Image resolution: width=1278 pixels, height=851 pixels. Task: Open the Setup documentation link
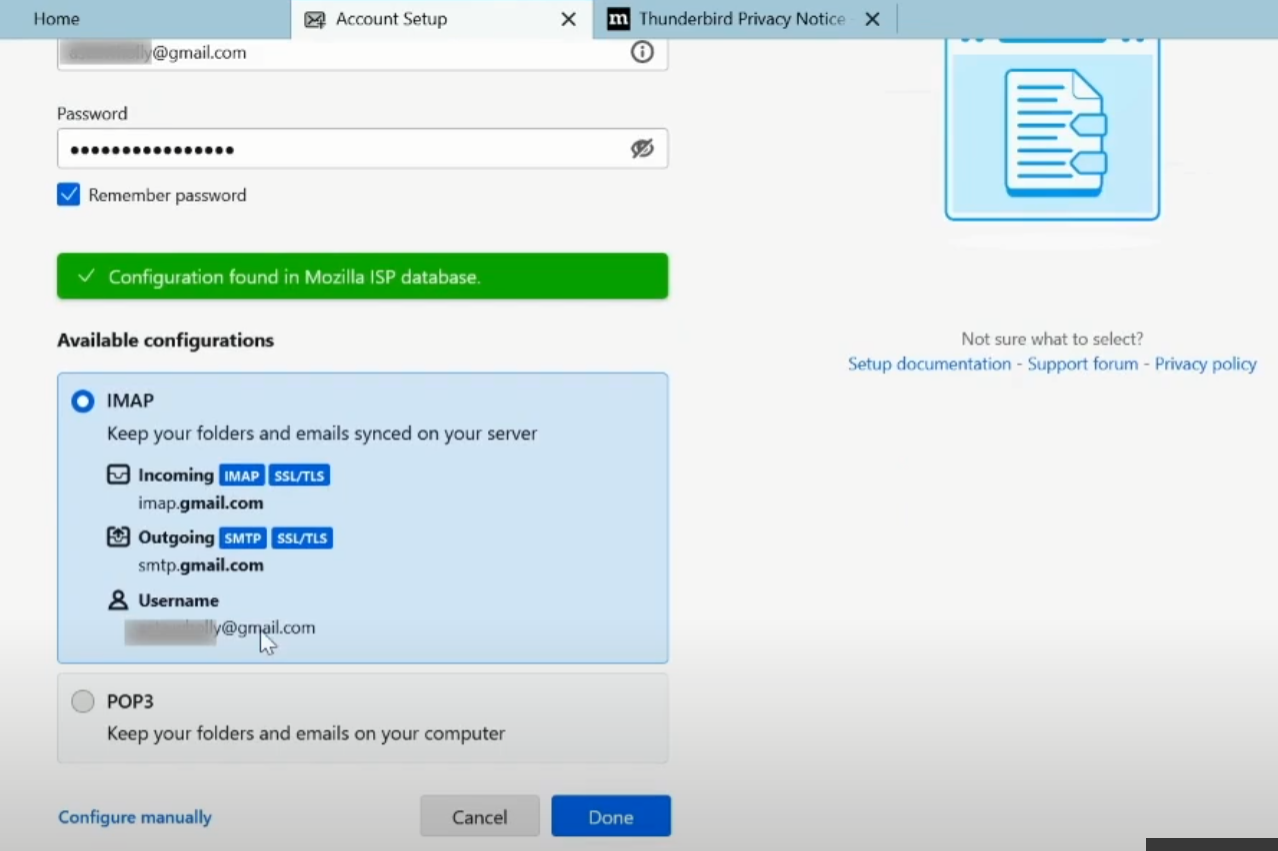[x=929, y=364]
